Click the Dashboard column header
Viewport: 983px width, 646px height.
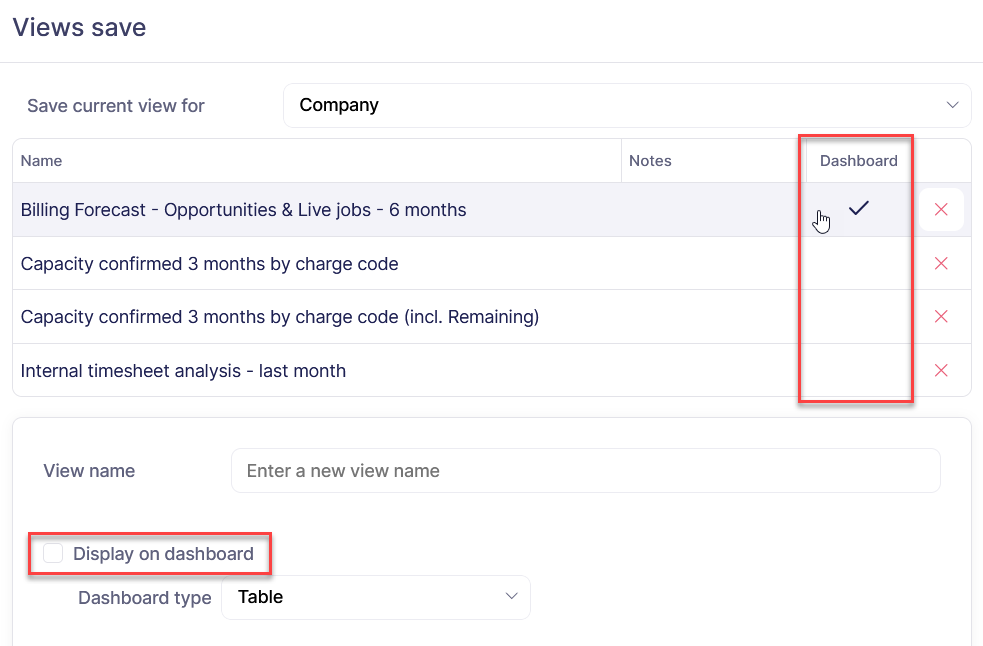coord(858,161)
